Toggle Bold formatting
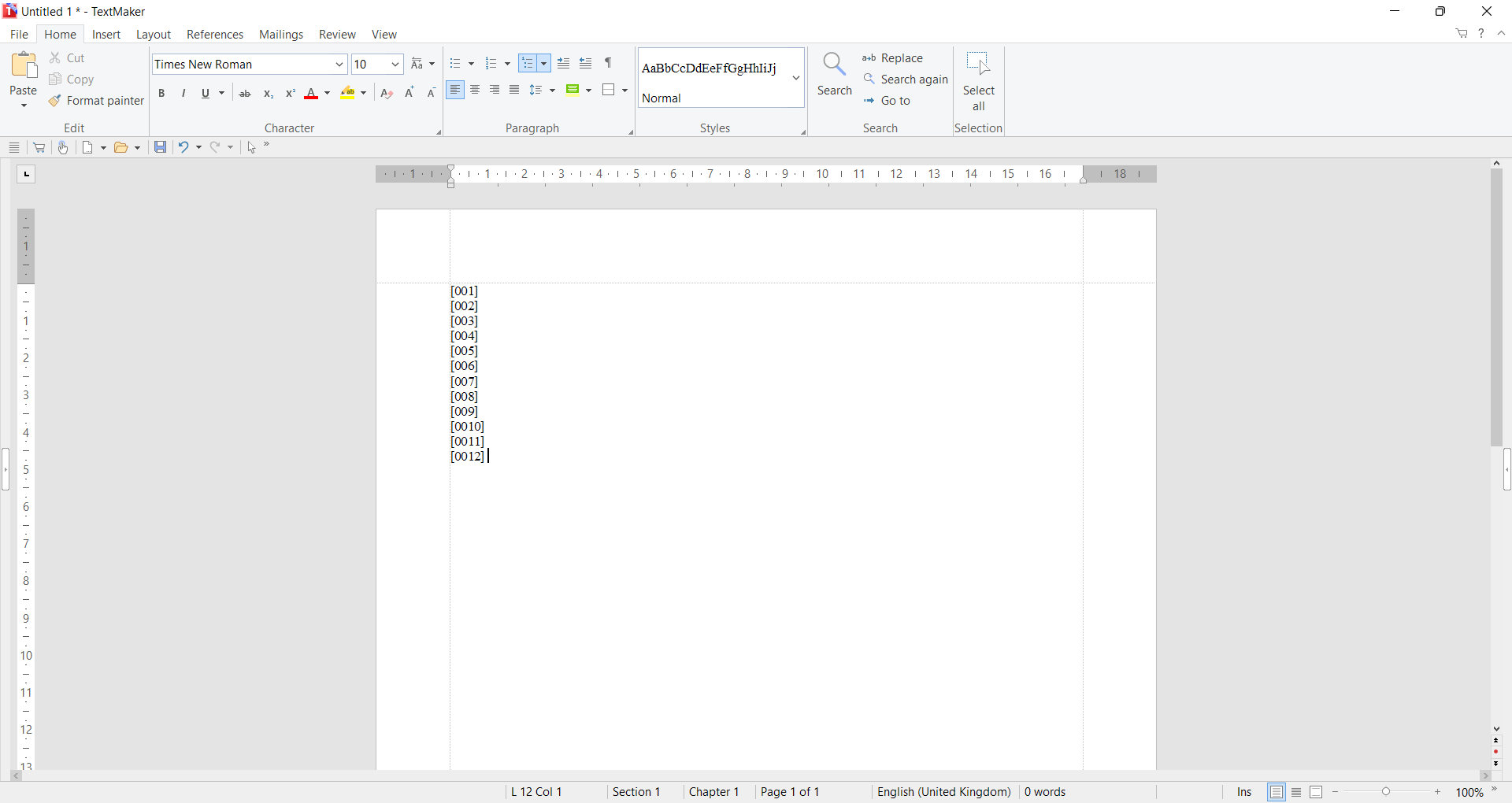The height and width of the screenshot is (803, 1512). coord(162,94)
